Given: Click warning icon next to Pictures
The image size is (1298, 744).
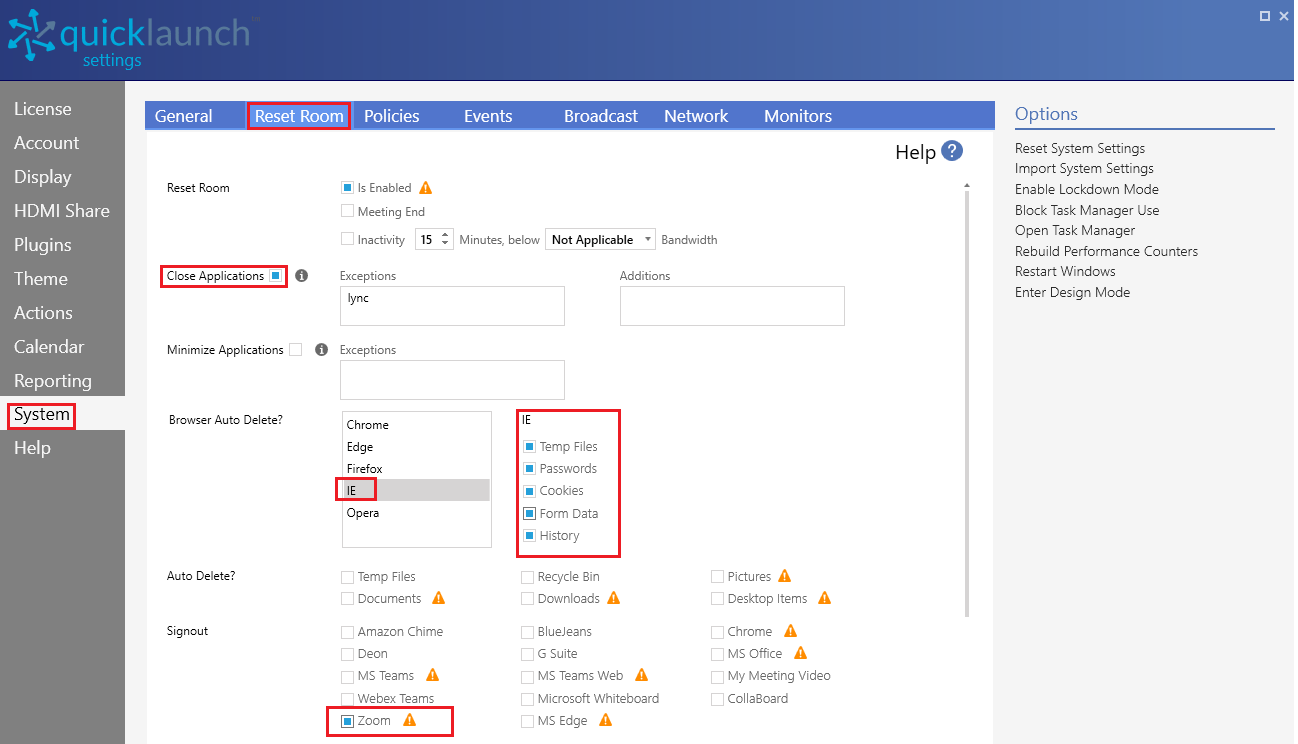Looking at the screenshot, I should [785, 576].
